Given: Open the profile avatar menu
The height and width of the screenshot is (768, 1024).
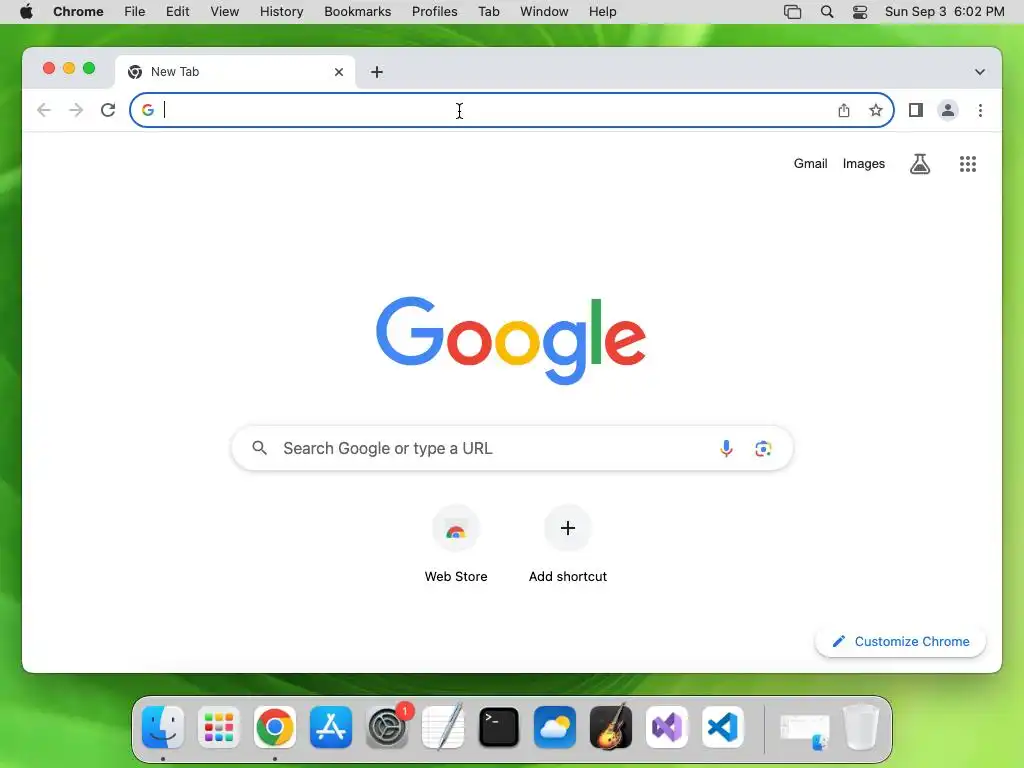Looking at the screenshot, I should [948, 110].
